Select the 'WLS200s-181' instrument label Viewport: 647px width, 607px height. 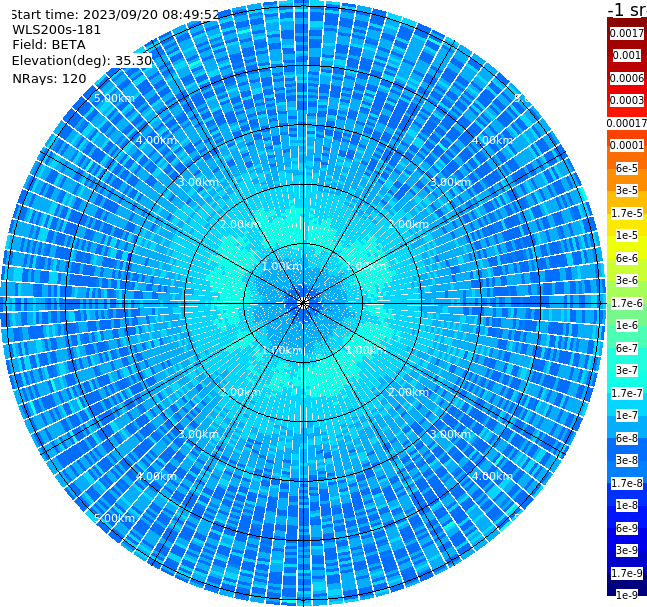(x=57, y=30)
